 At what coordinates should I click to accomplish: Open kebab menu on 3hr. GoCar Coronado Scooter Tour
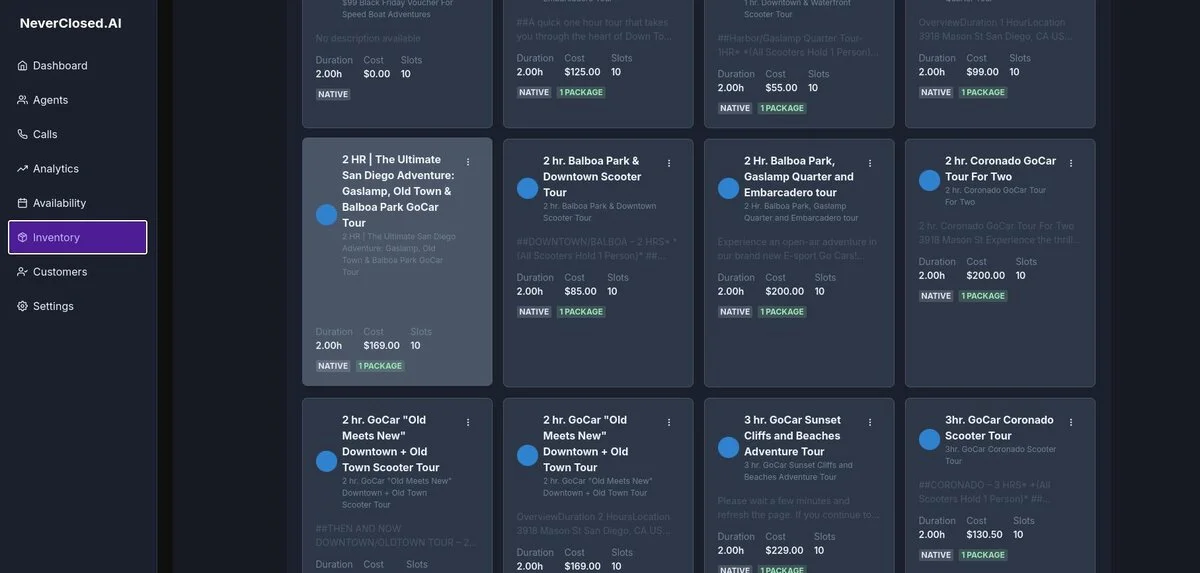[1071, 423]
